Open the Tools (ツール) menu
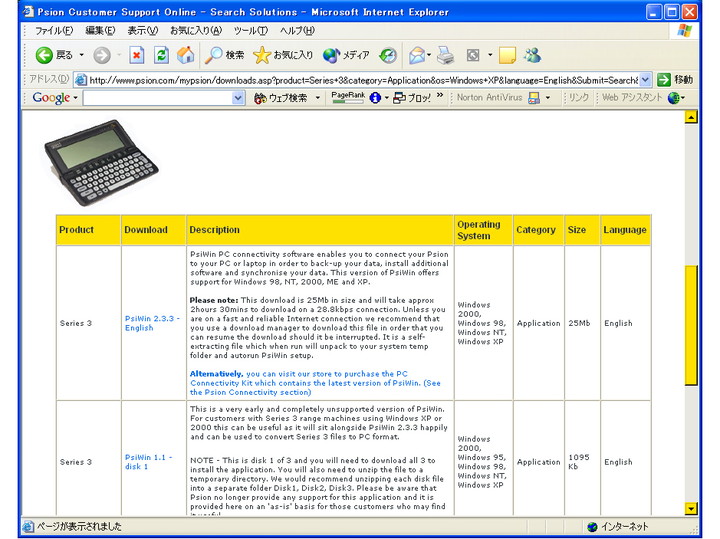 pyautogui.click(x=250, y=31)
